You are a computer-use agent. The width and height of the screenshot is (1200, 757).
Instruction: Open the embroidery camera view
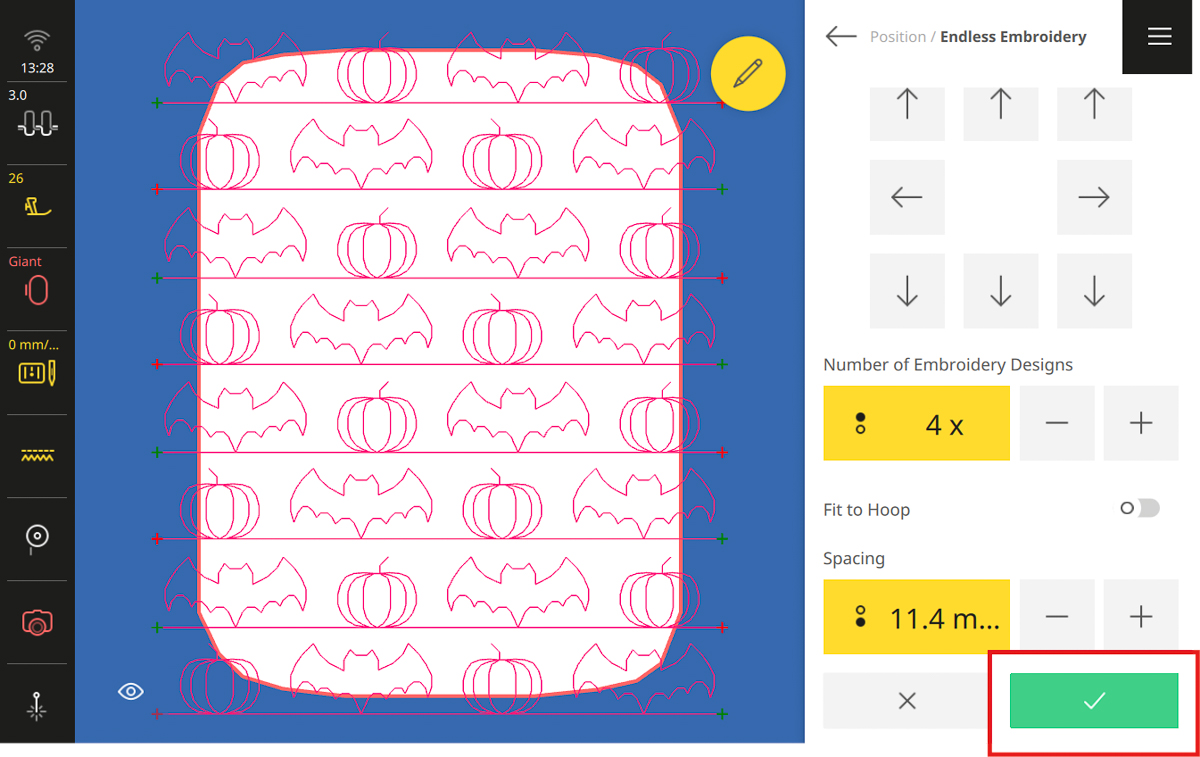click(x=36, y=622)
